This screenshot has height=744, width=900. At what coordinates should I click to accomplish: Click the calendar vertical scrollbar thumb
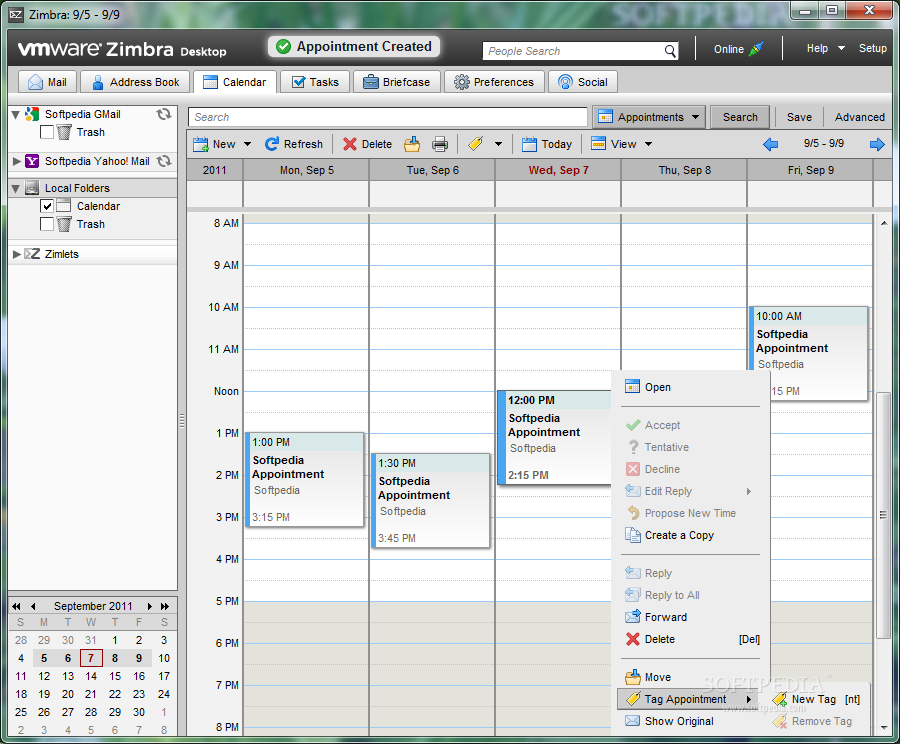click(x=883, y=515)
